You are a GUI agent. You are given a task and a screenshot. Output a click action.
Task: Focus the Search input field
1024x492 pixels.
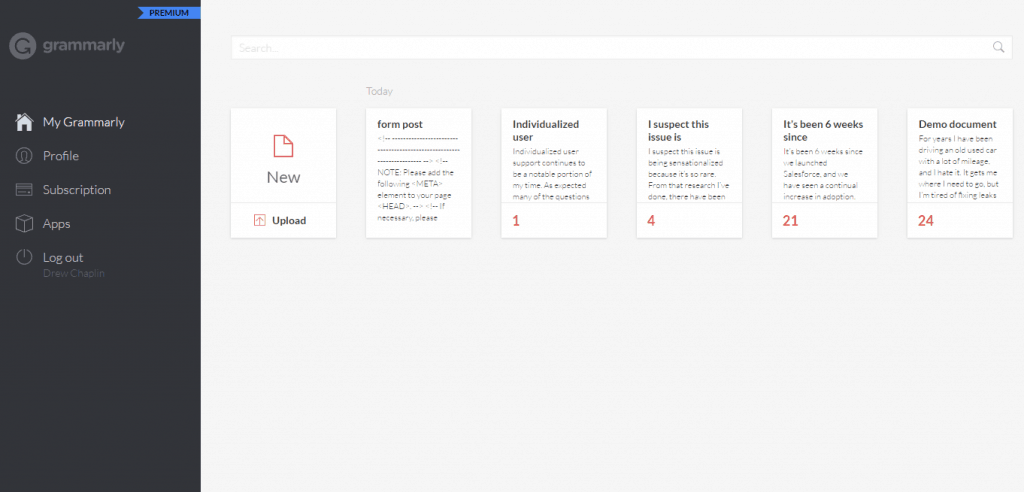(622, 48)
